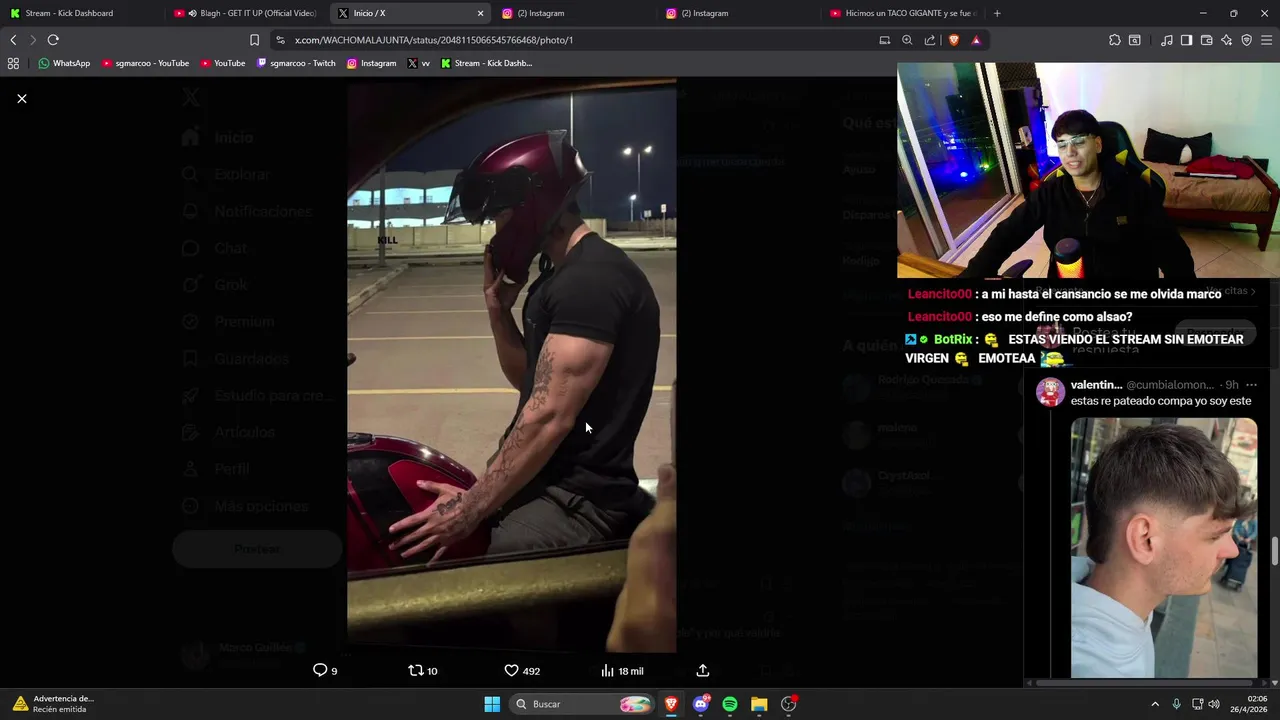Image resolution: width=1280 pixels, height=720 pixels.
Task: Open Brave Rewards triangle icon
Action: coord(976,40)
